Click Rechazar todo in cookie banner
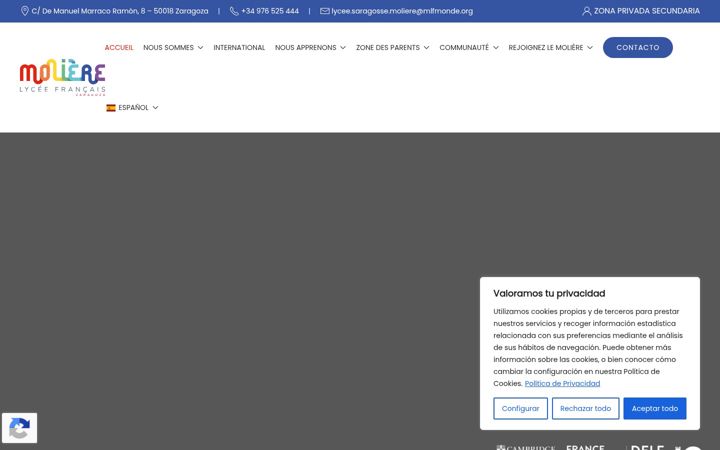 tap(585, 408)
